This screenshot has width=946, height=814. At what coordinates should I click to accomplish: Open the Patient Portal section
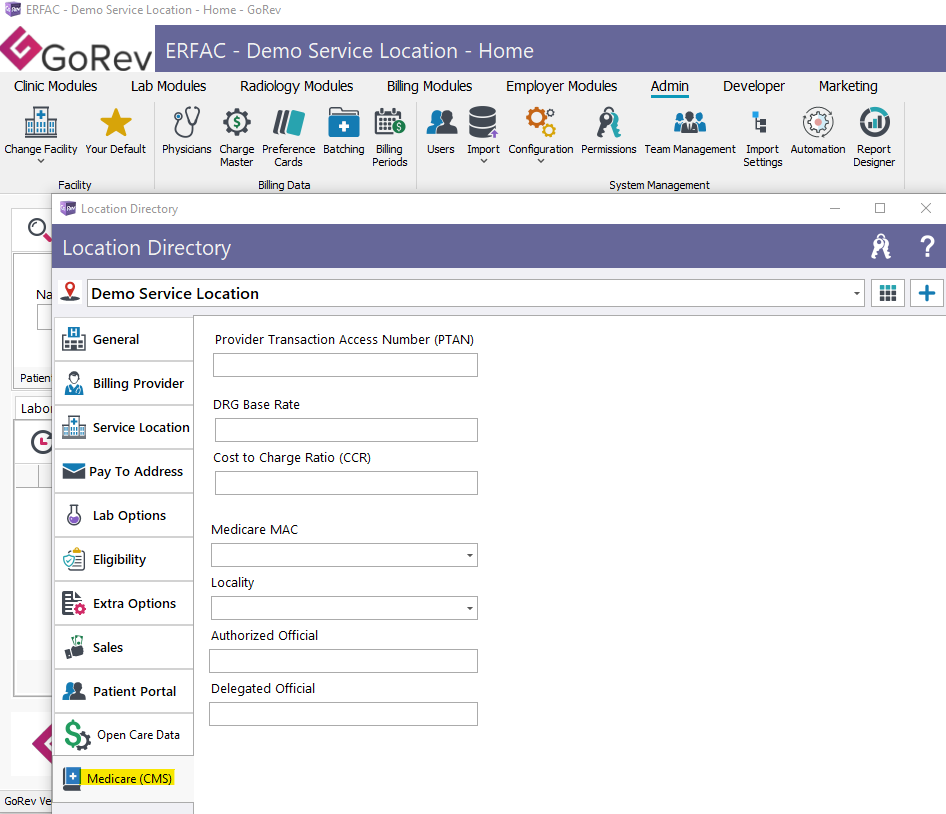(124, 691)
